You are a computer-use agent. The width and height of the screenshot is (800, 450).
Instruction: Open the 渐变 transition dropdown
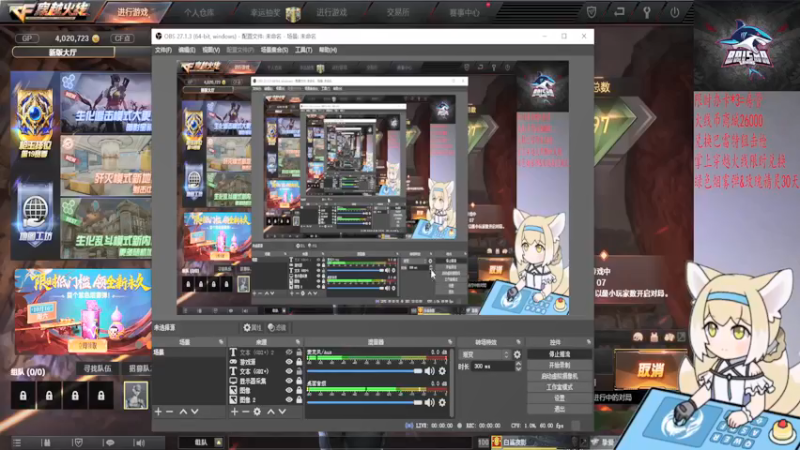[x=485, y=354]
